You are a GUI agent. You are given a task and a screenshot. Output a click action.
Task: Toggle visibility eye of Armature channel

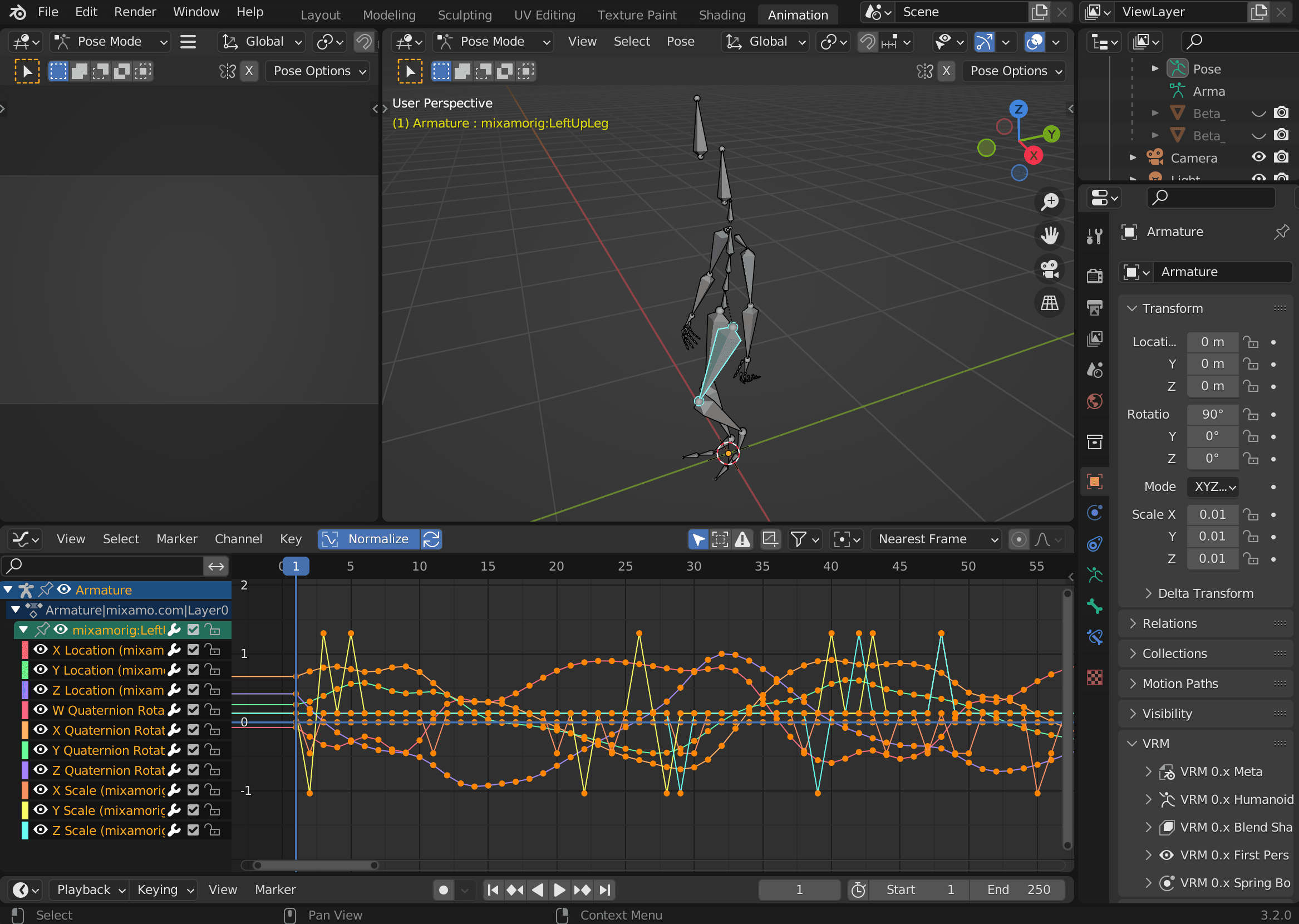(x=63, y=589)
